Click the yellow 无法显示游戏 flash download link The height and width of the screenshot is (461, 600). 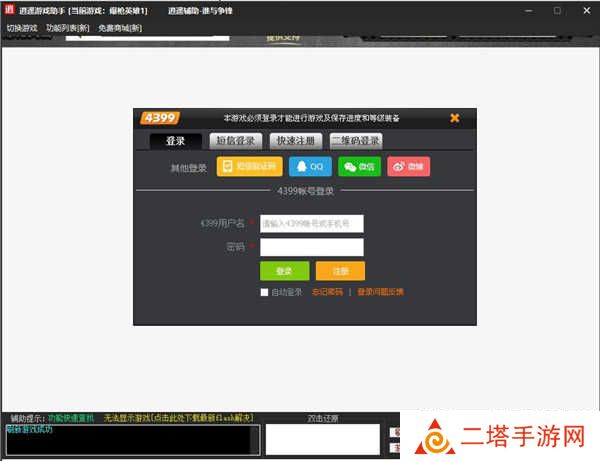coord(179,418)
